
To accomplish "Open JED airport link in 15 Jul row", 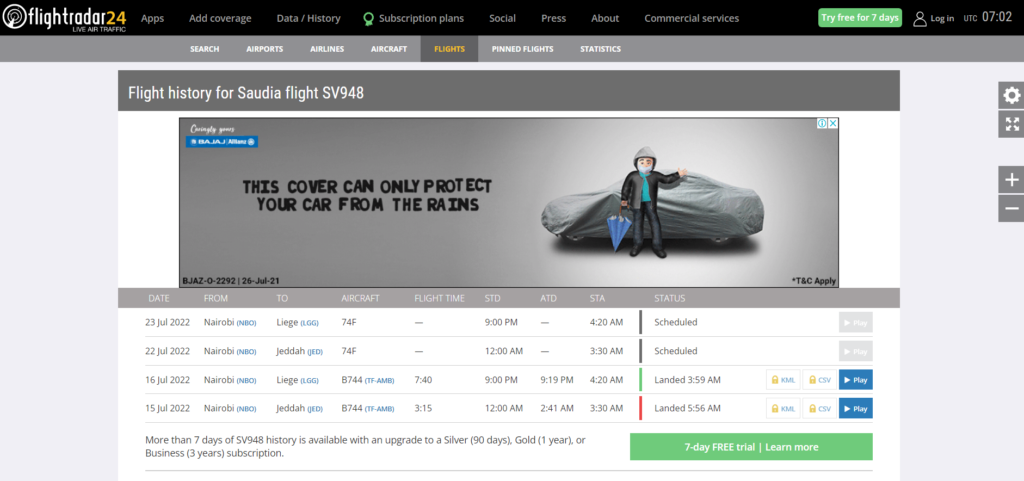I will (x=315, y=409).
